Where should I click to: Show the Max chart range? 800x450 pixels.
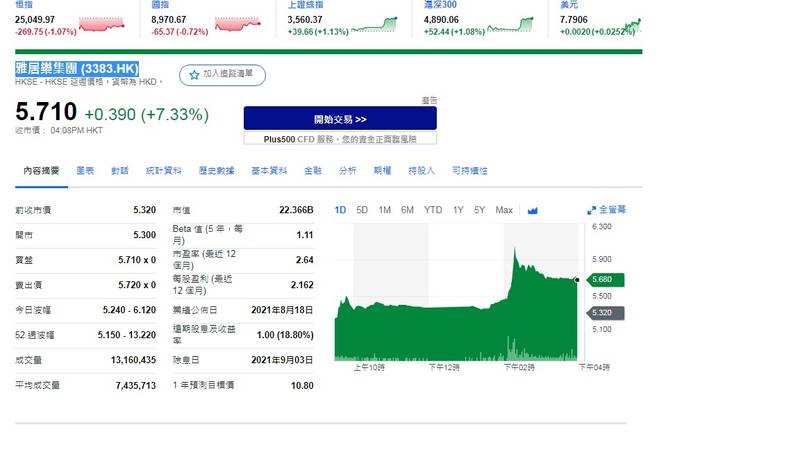tap(504, 210)
